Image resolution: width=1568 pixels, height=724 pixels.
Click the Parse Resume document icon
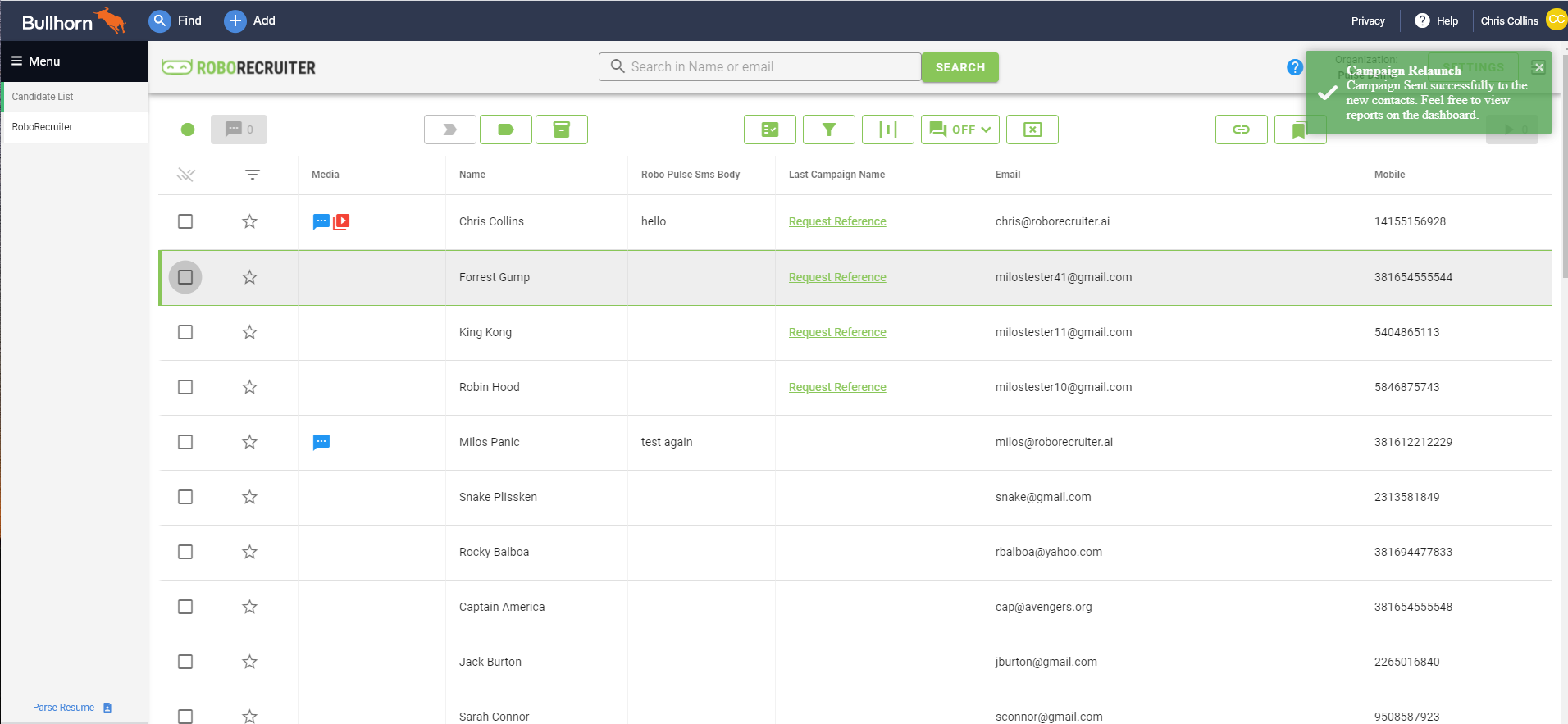pos(107,708)
